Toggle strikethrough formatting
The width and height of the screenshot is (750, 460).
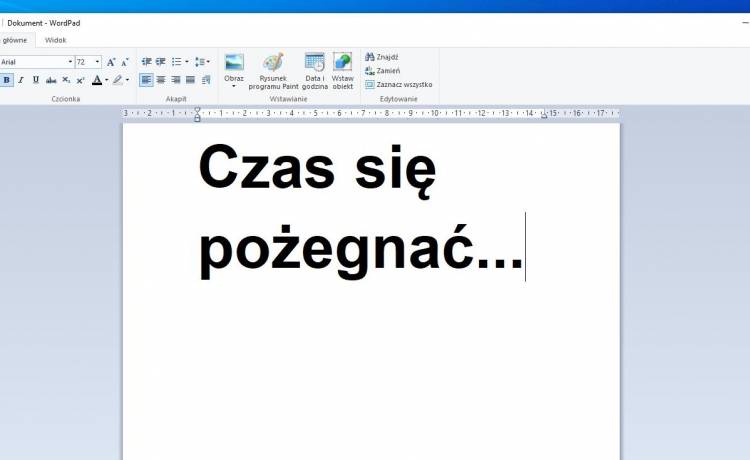[x=51, y=80]
